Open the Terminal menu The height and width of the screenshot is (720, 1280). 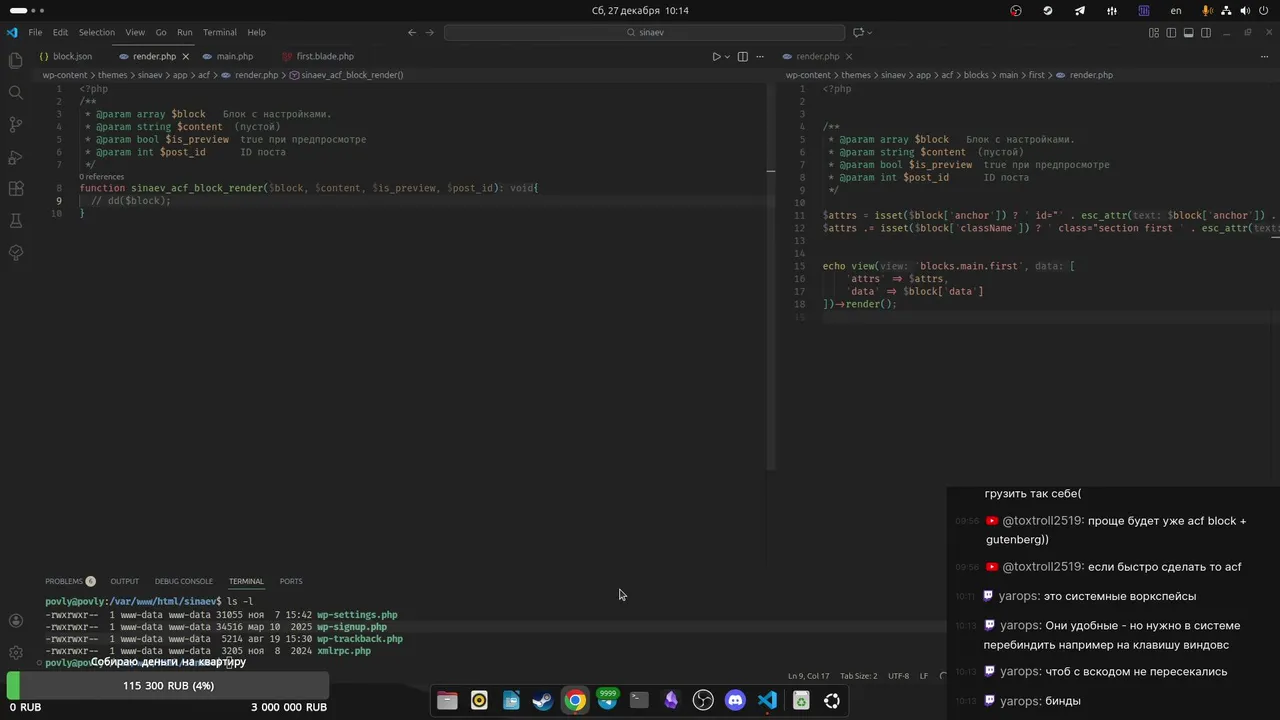pyautogui.click(x=220, y=32)
